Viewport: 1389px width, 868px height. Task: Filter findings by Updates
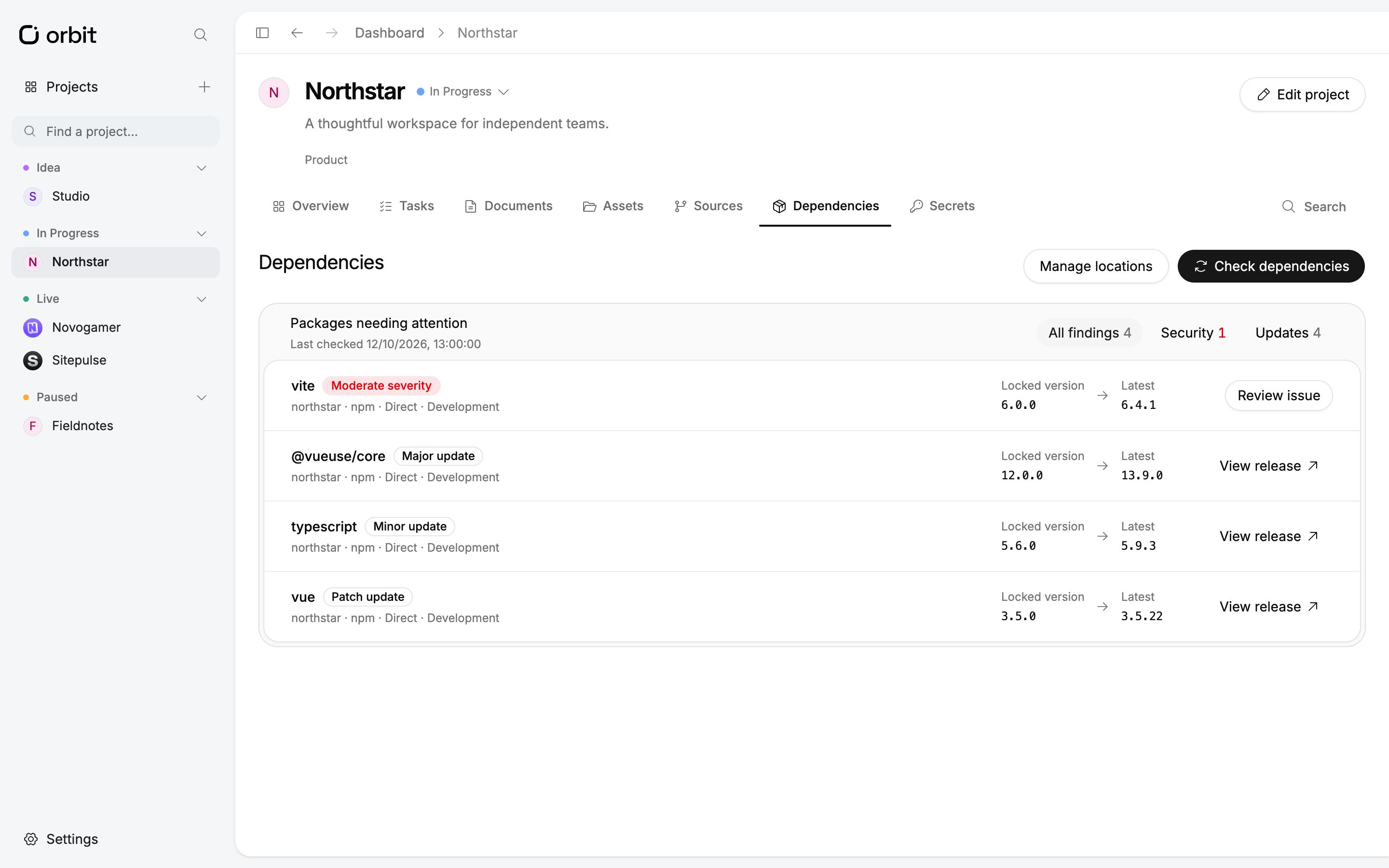(1287, 333)
